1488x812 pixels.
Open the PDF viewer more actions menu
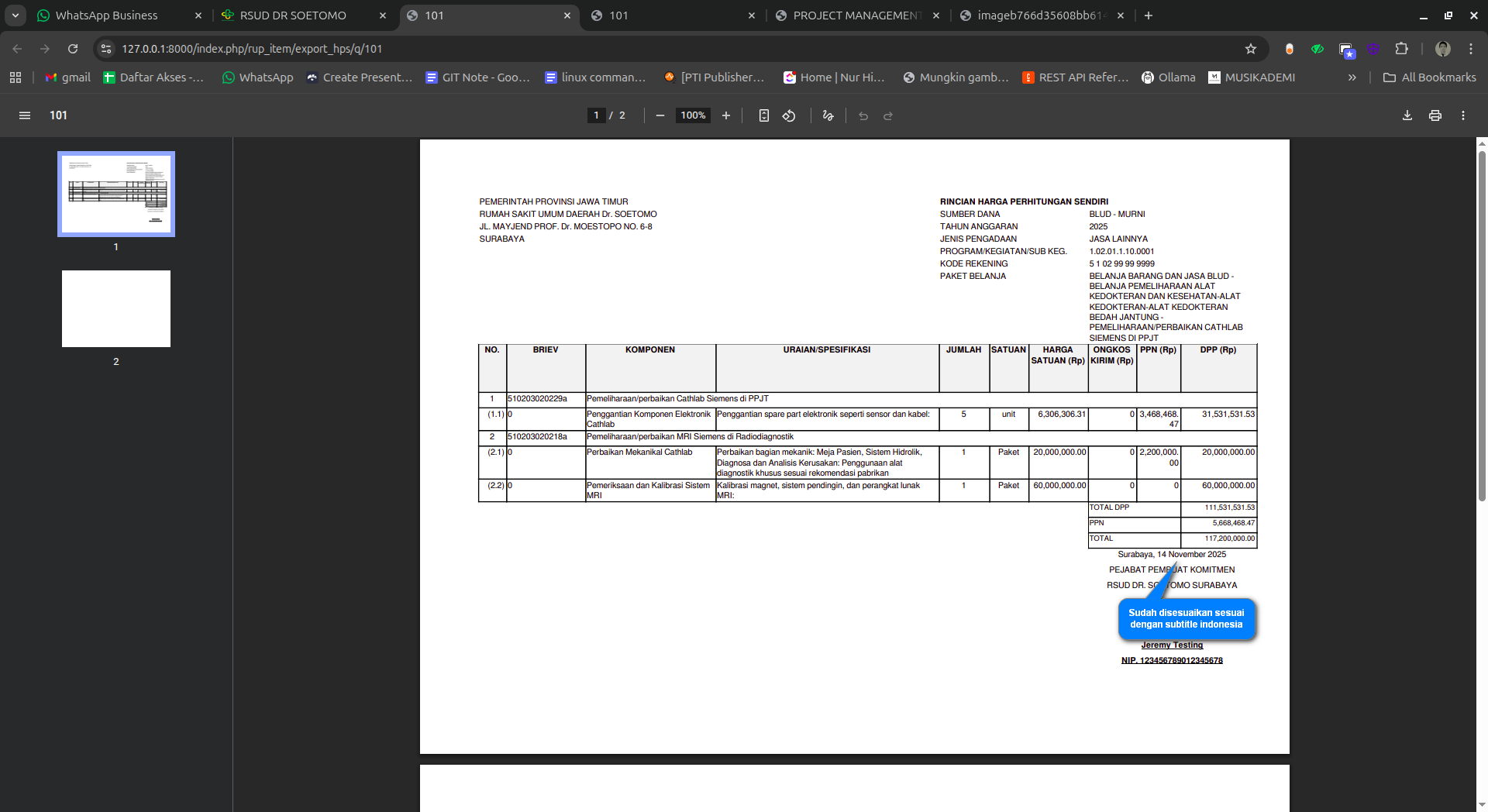[x=1462, y=115]
